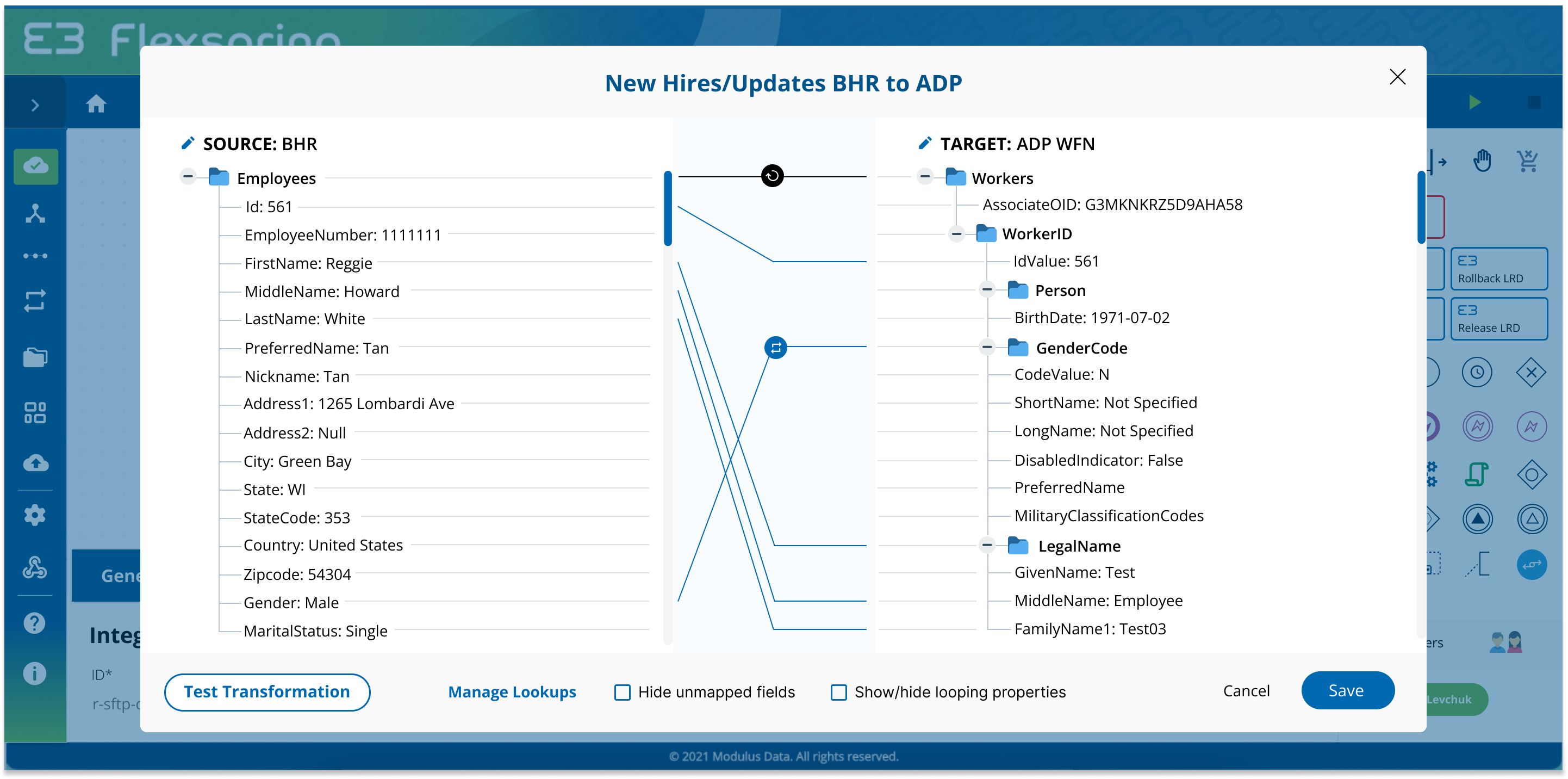This screenshot has width=1568, height=779.
Task: Select target field BirthDate: 1971-07-02
Action: click(x=1092, y=317)
